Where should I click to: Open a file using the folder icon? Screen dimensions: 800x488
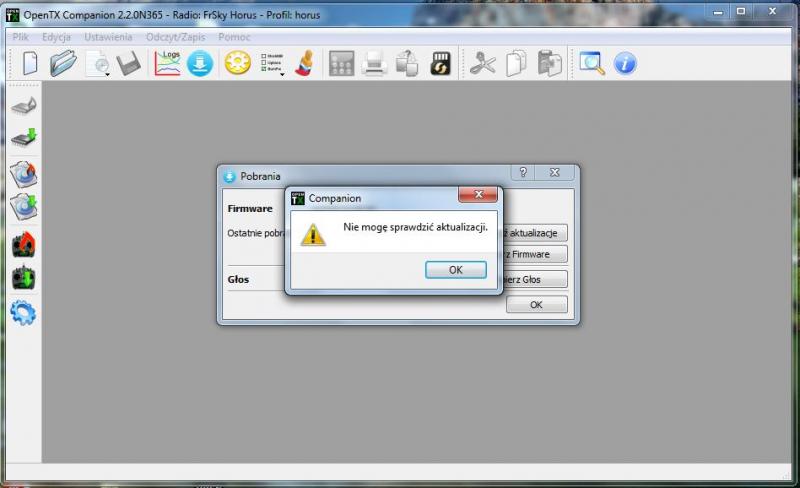(63, 64)
